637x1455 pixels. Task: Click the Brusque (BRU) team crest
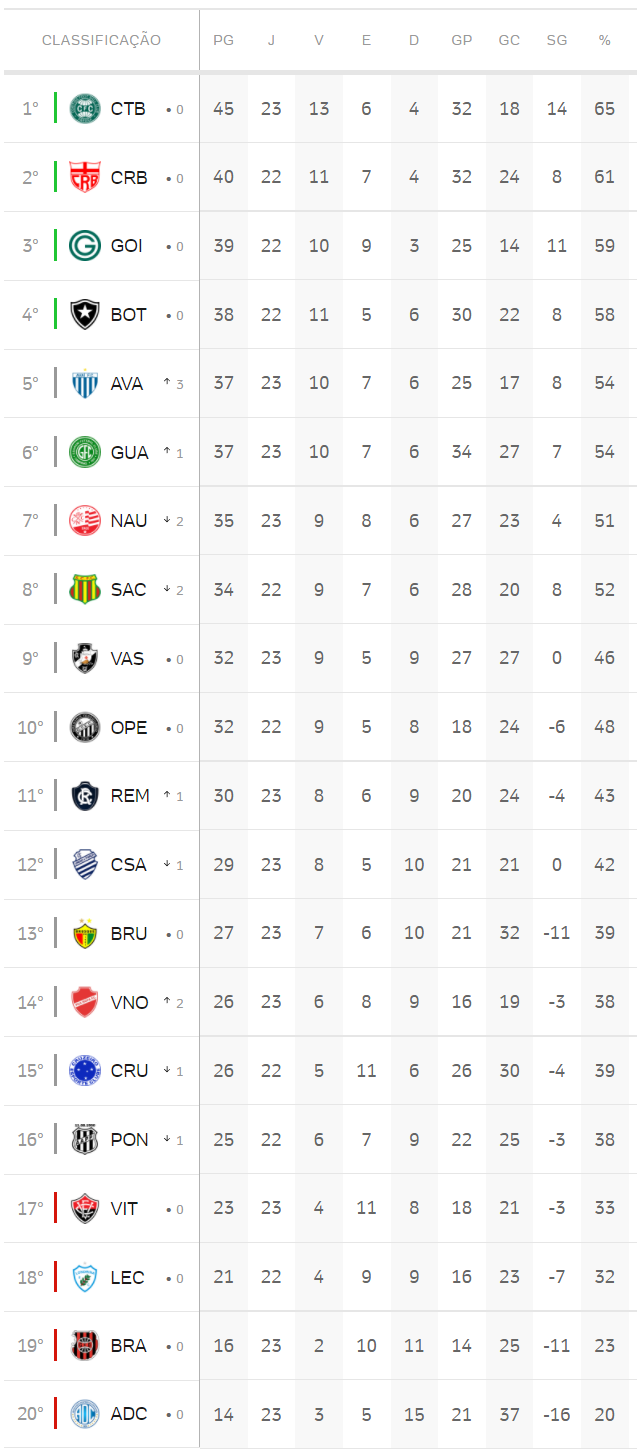coord(85,933)
